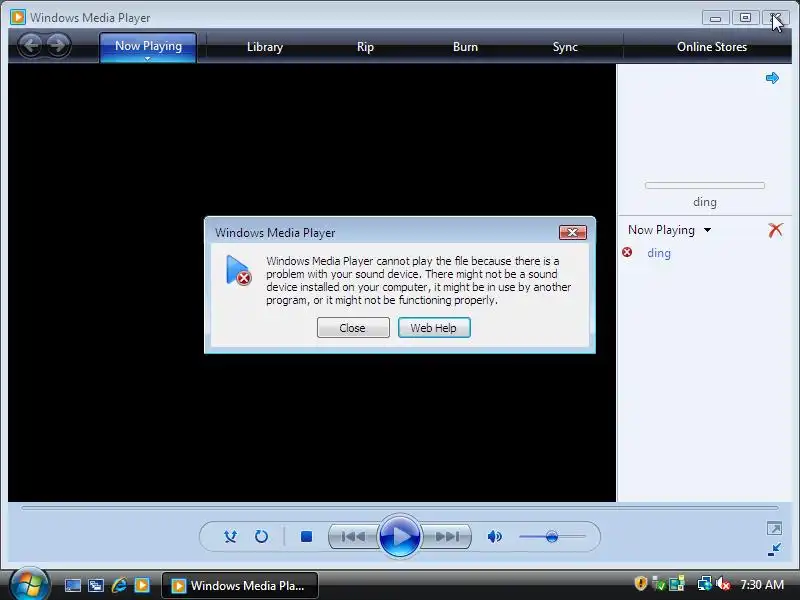Minimize the Windows Media Player window
Viewport: 800px width, 600px height.
(715, 18)
